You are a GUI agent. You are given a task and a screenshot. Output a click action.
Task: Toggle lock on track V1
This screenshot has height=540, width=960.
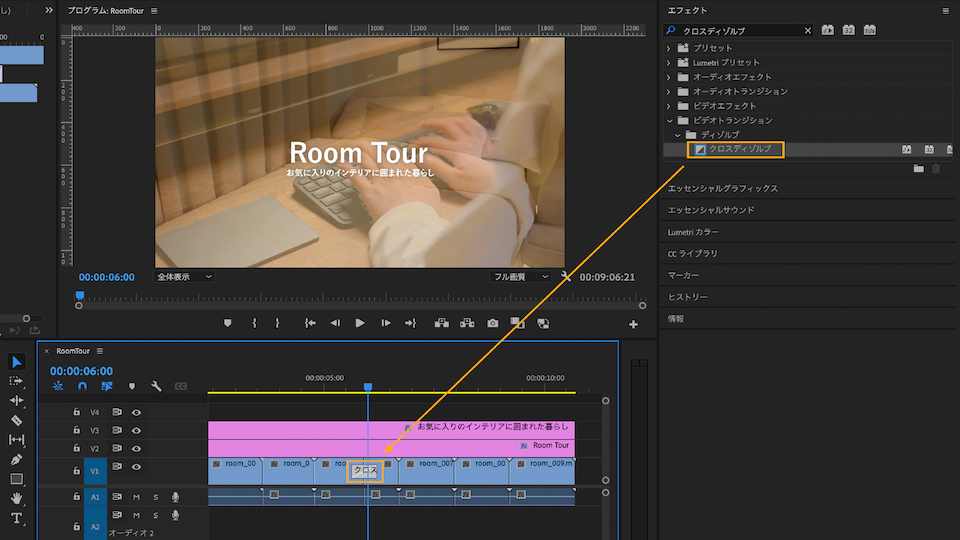coord(76,468)
